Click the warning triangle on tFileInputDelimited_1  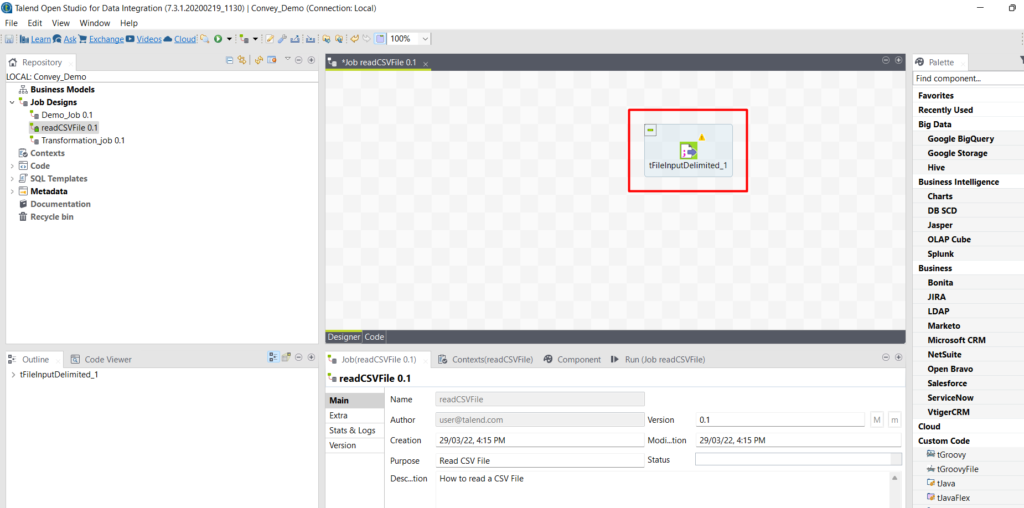point(701,137)
